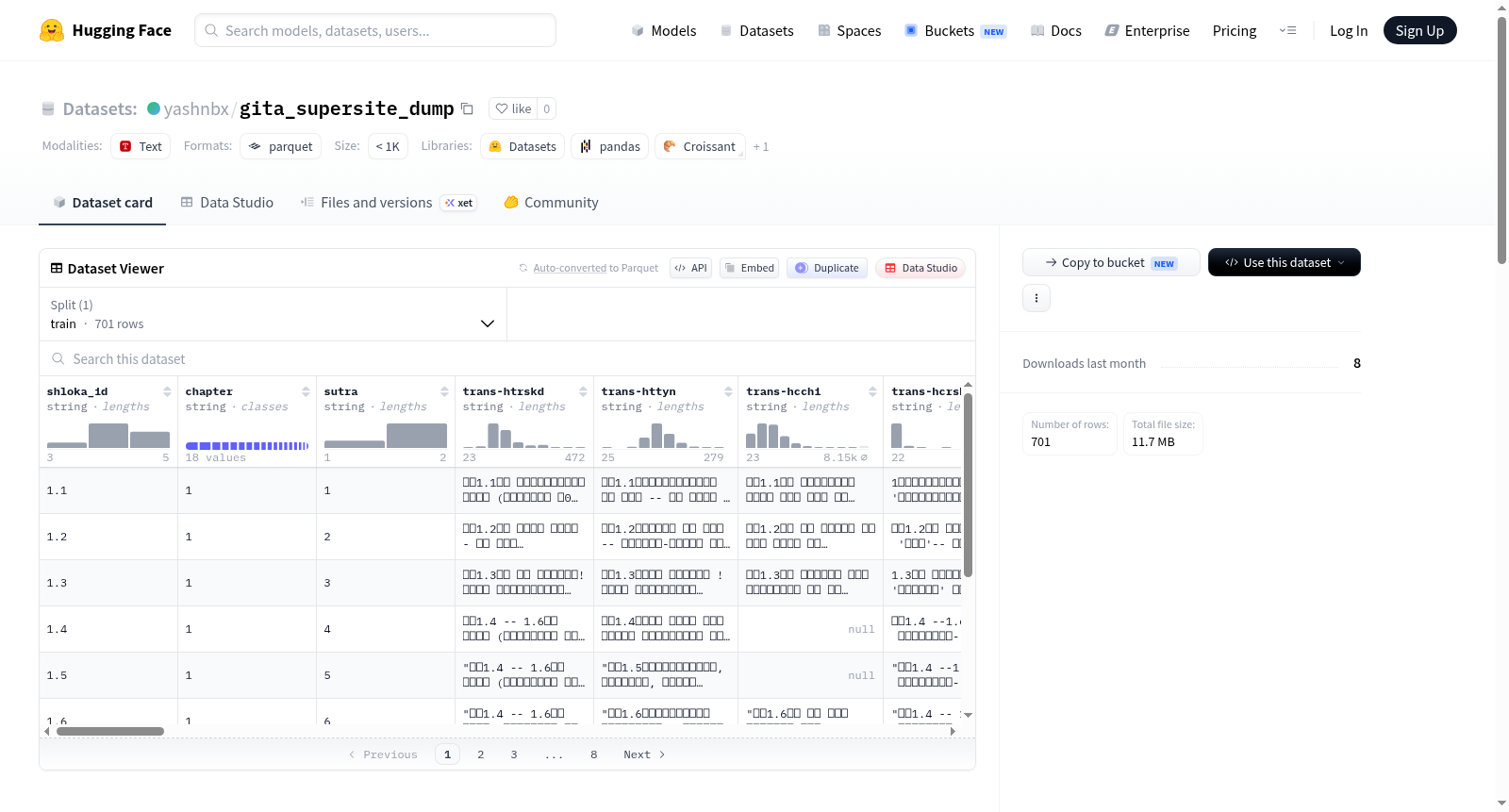Select current page 1 in pagination
1509x812 pixels.
(x=448, y=754)
